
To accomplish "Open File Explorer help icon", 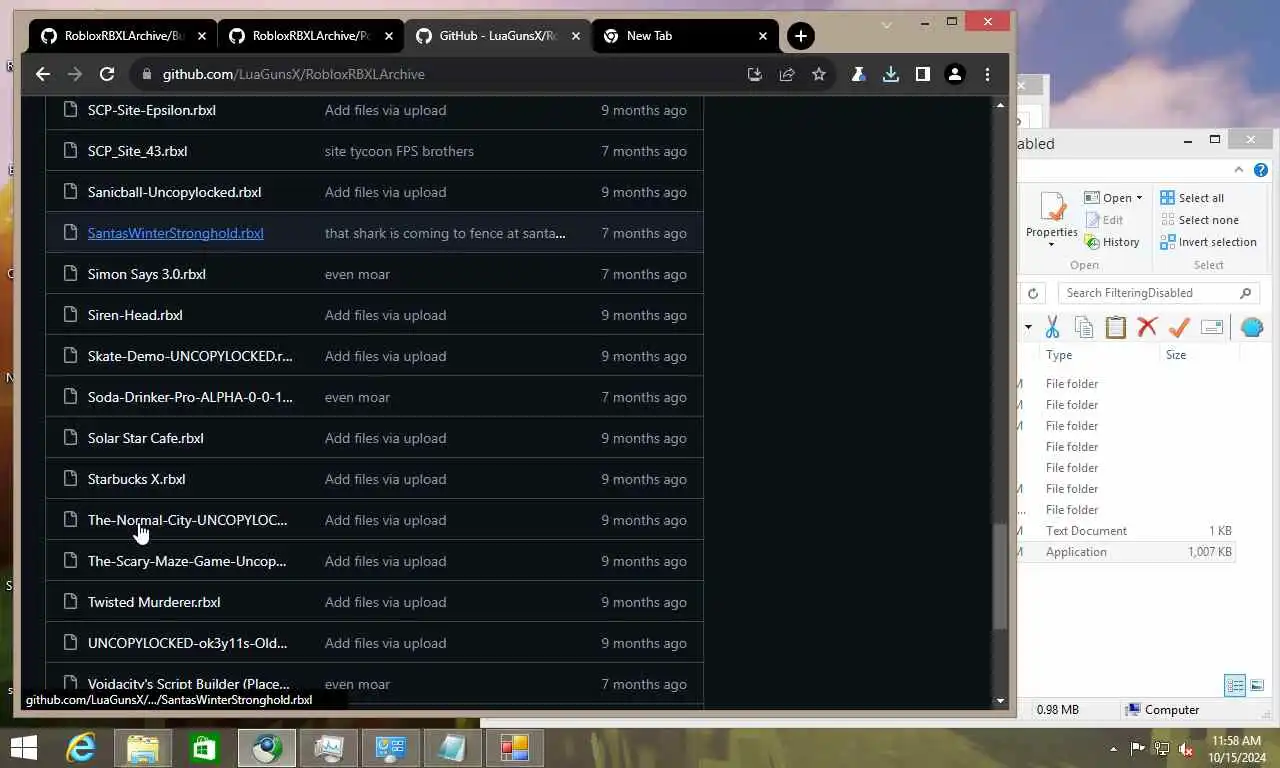I will pos(1261,170).
